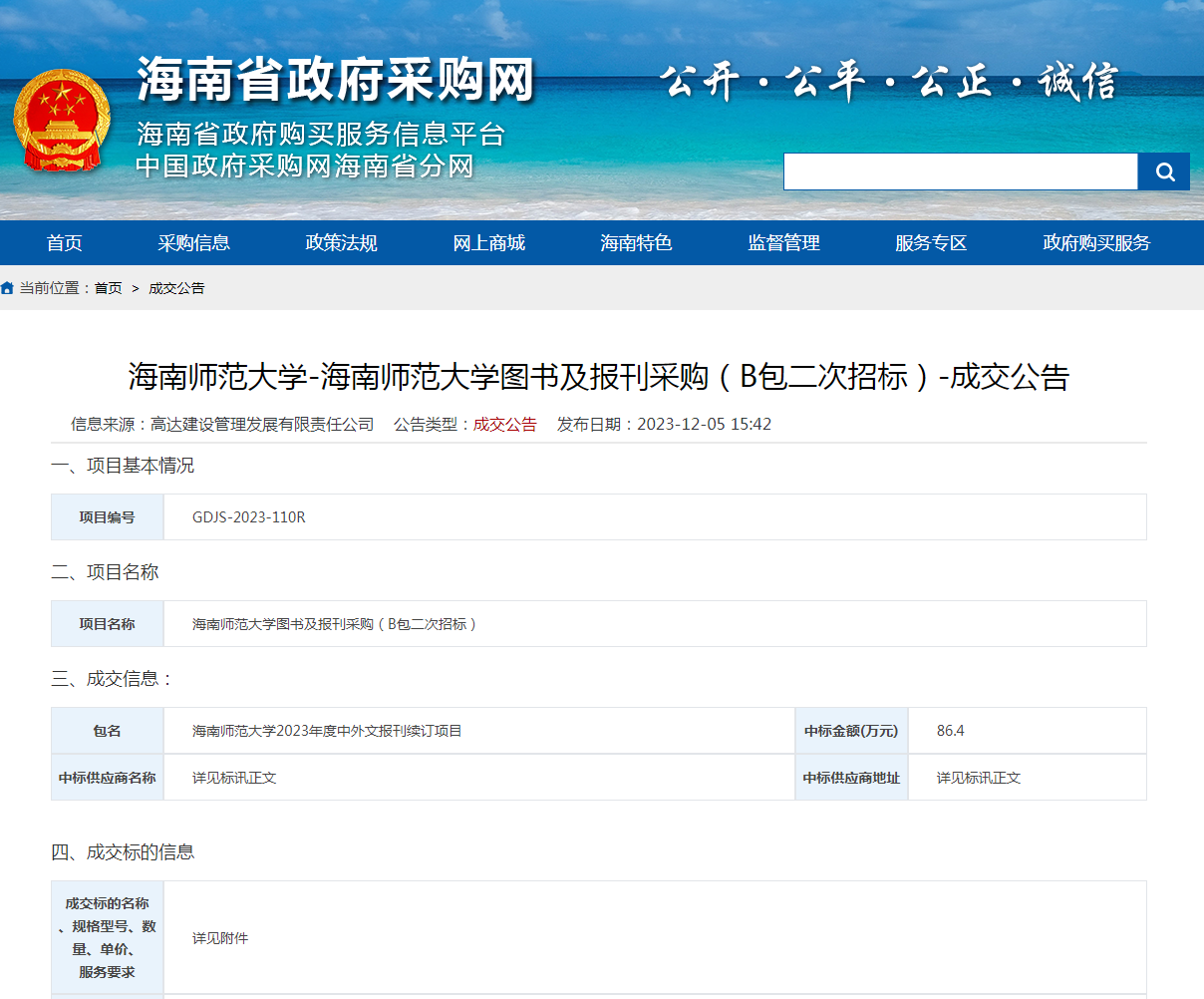Open the 海南特色 navigation menu
This screenshot has height=999, width=1204.
pyautogui.click(x=637, y=243)
